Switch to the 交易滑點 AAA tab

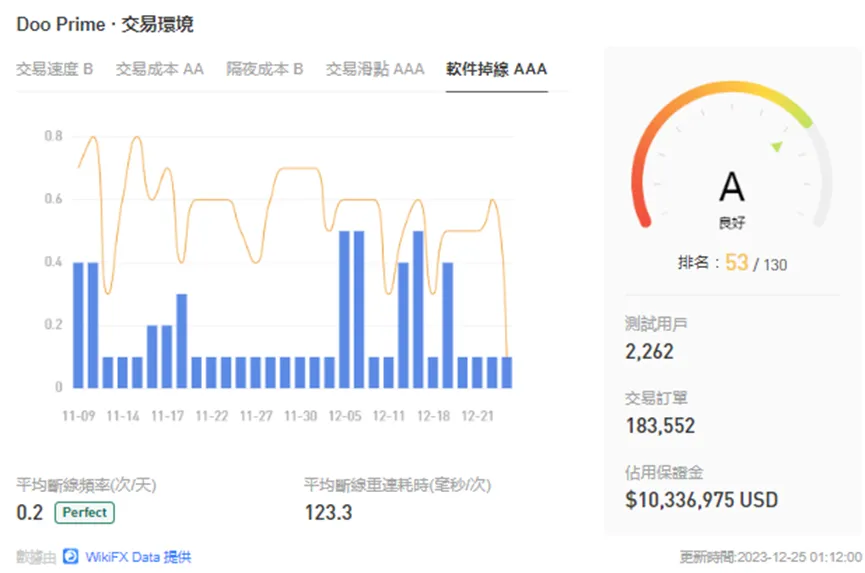point(375,69)
